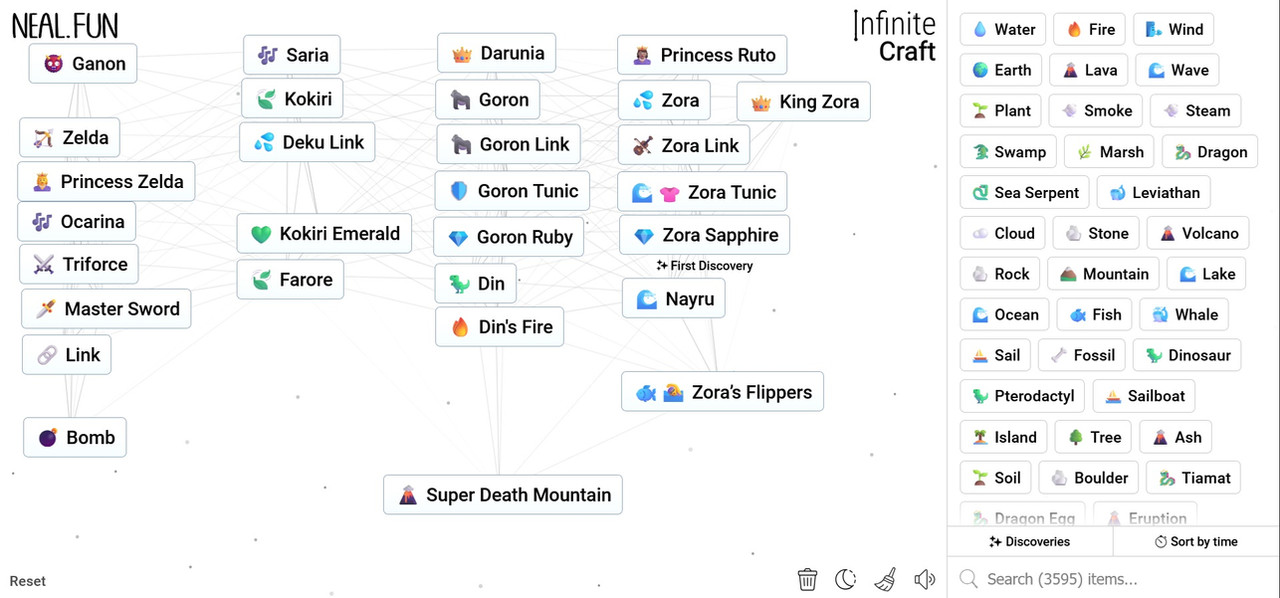1280x598 pixels.
Task: Choose Swamp sidebar item
Action: pyautogui.click(x=1008, y=152)
